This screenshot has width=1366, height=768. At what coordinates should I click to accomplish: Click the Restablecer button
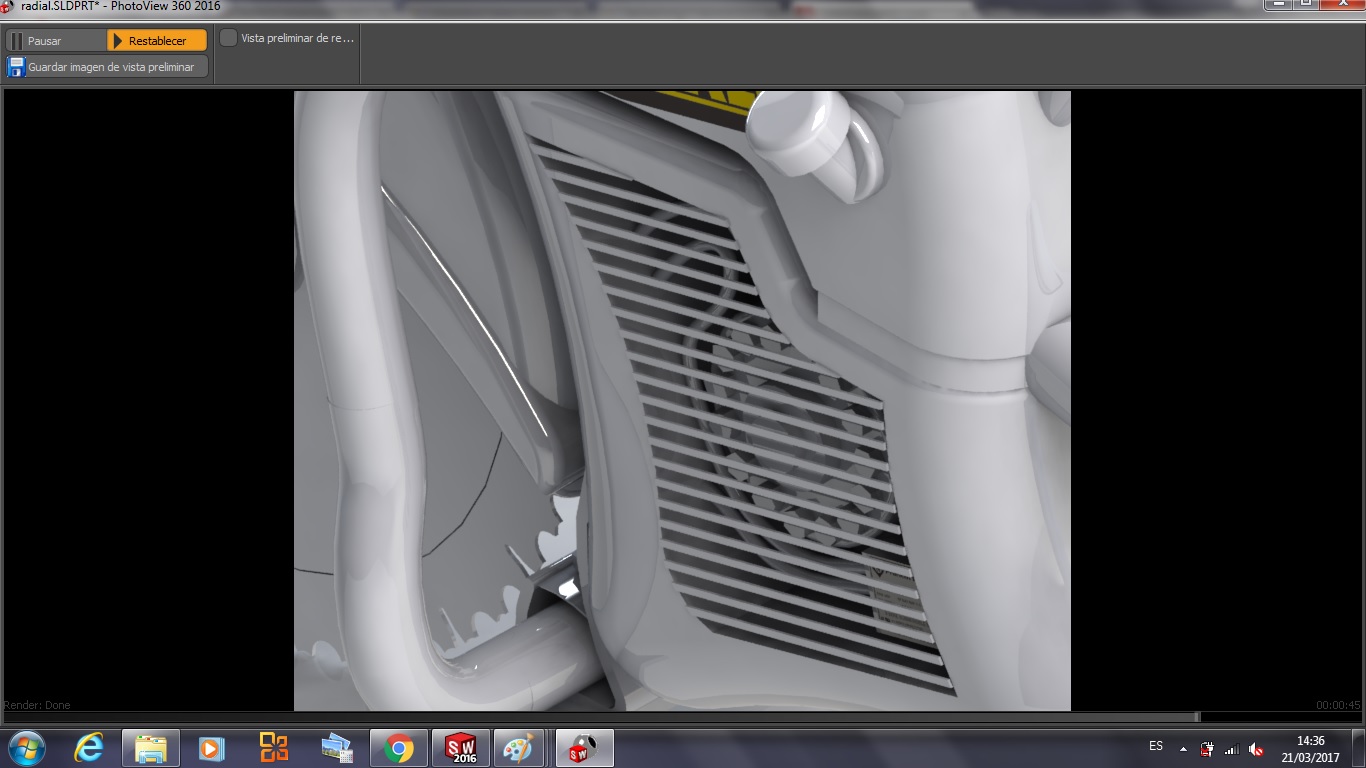pos(157,41)
